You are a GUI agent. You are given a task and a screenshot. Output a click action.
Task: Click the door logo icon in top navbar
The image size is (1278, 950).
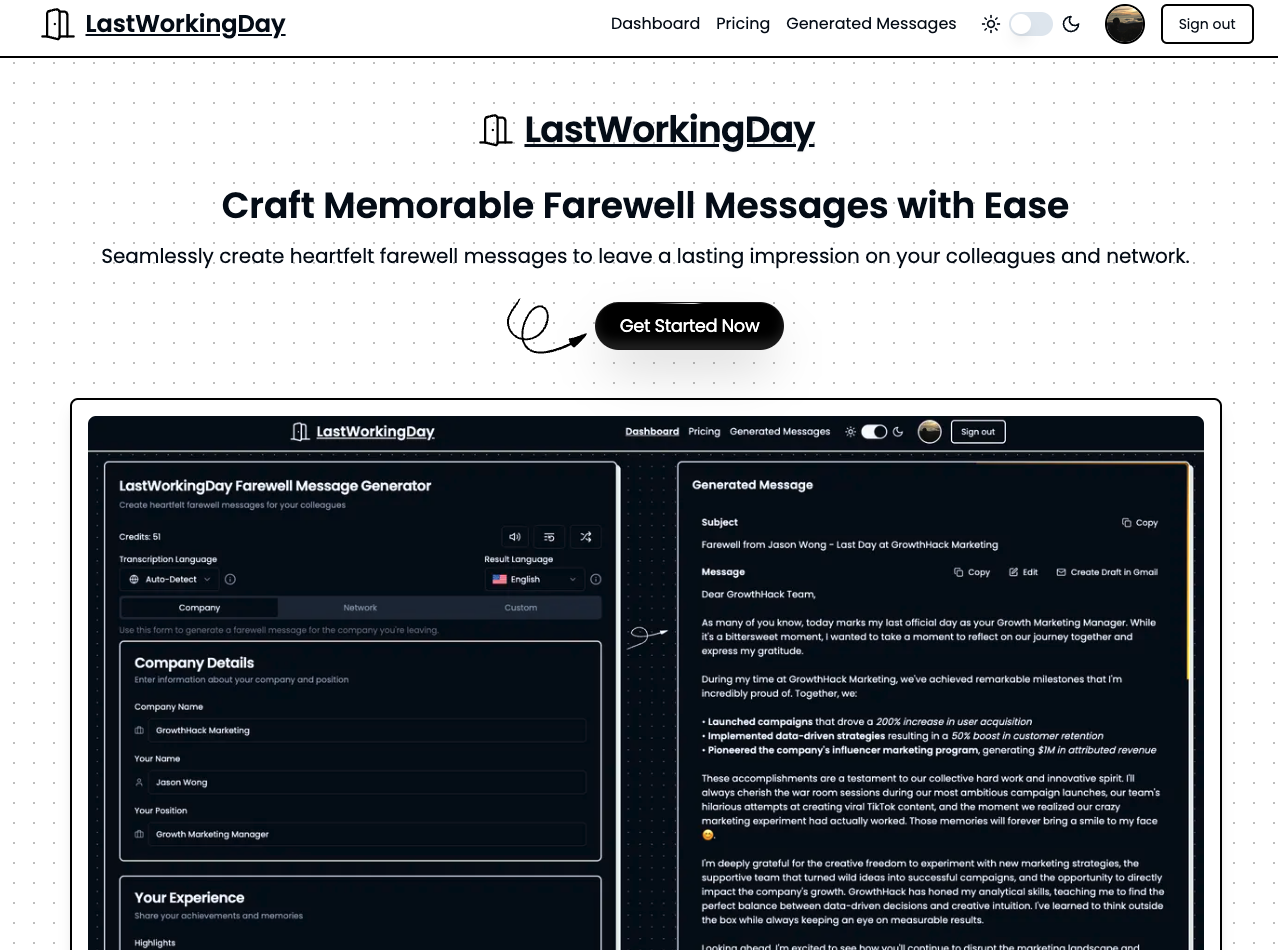coord(58,24)
